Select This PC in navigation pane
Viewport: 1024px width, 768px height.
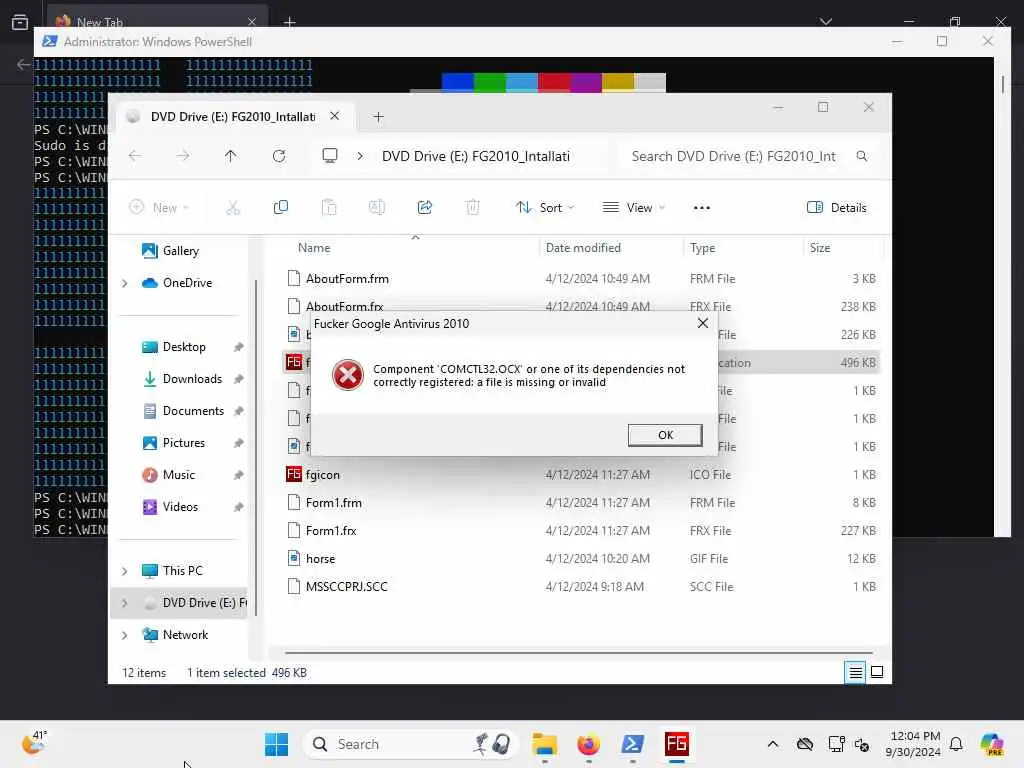pos(182,571)
